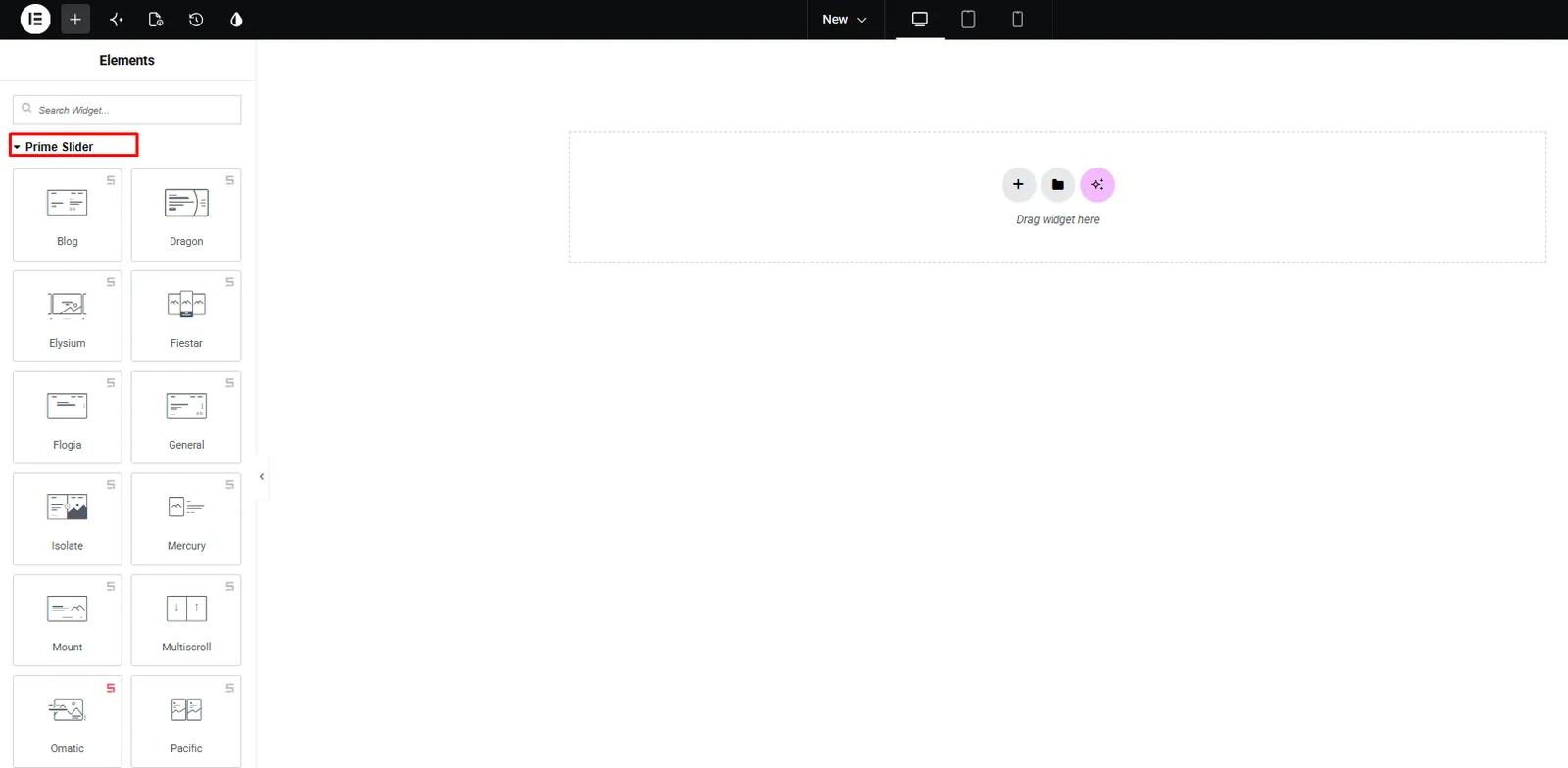This screenshot has width=1568, height=768.
Task: Select the Flogia slider widget
Action: tap(68, 417)
